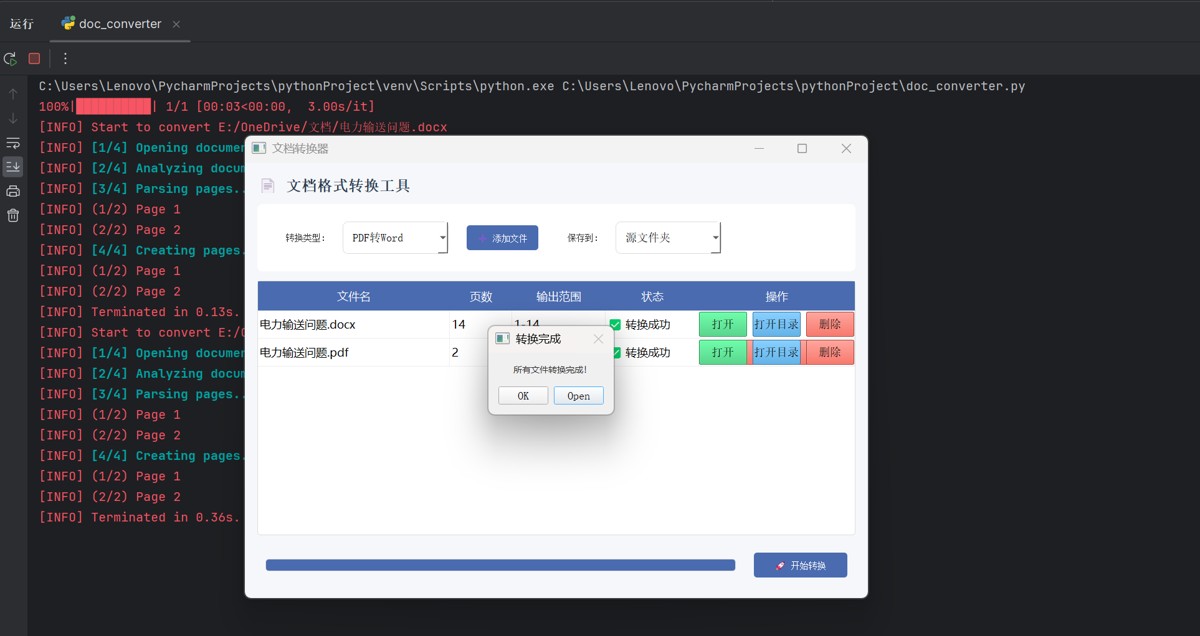This screenshot has height=636, width=1200.
Task: Click Open in the 转换完成 dialog
Action: [579, 396]
